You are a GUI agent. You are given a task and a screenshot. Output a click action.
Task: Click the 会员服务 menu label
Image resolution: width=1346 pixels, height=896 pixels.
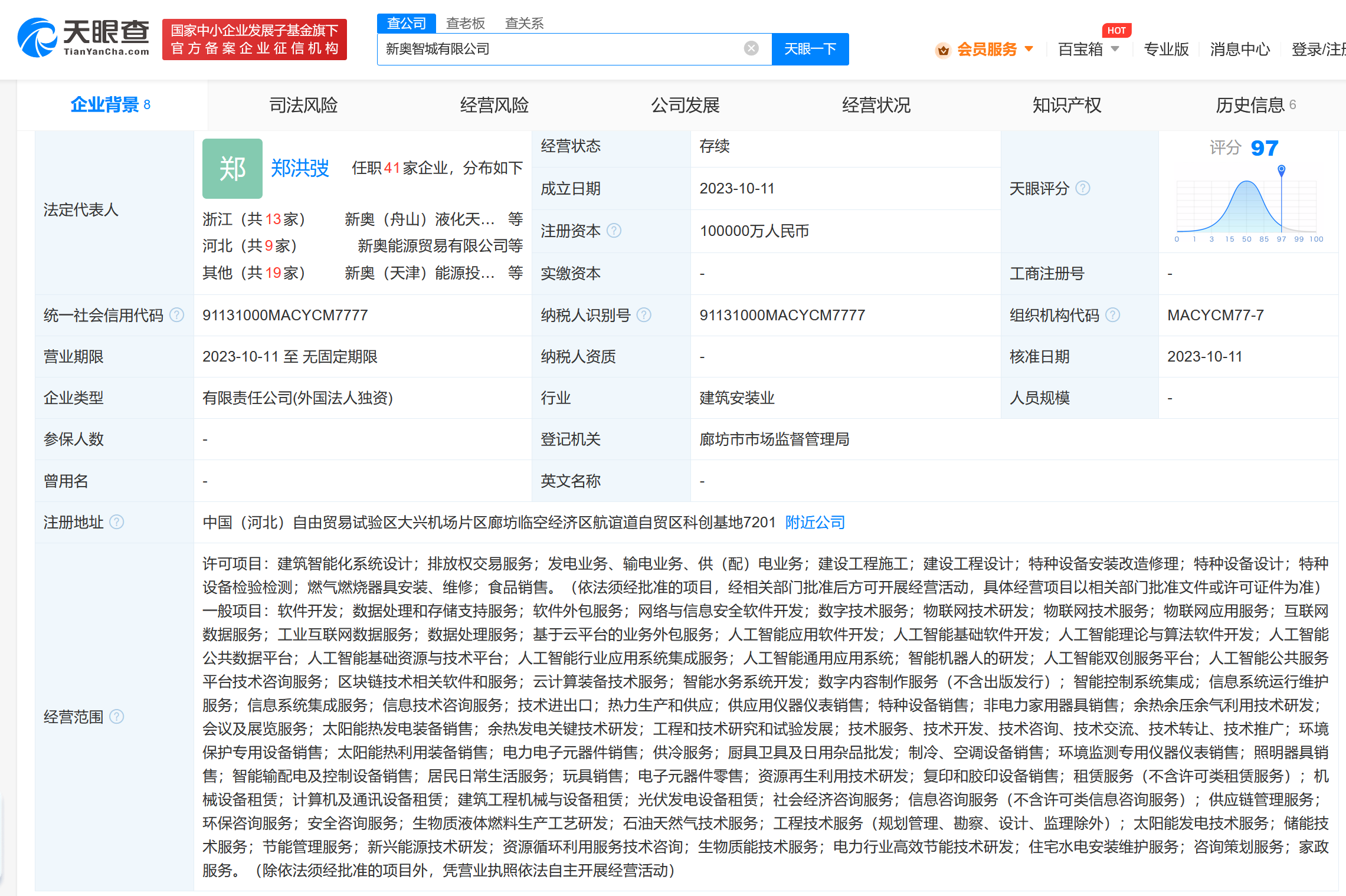pyautogui.click(x=987, y=49)
